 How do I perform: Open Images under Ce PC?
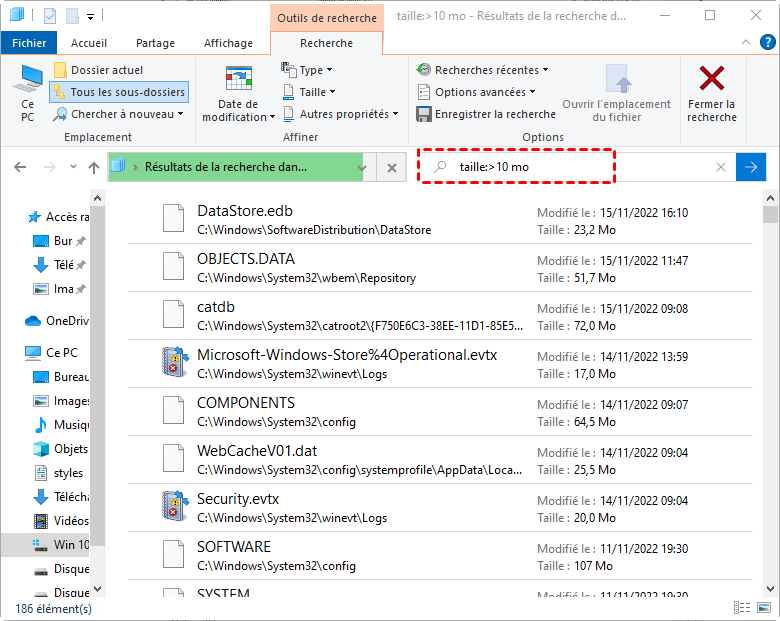coord(61,401)
